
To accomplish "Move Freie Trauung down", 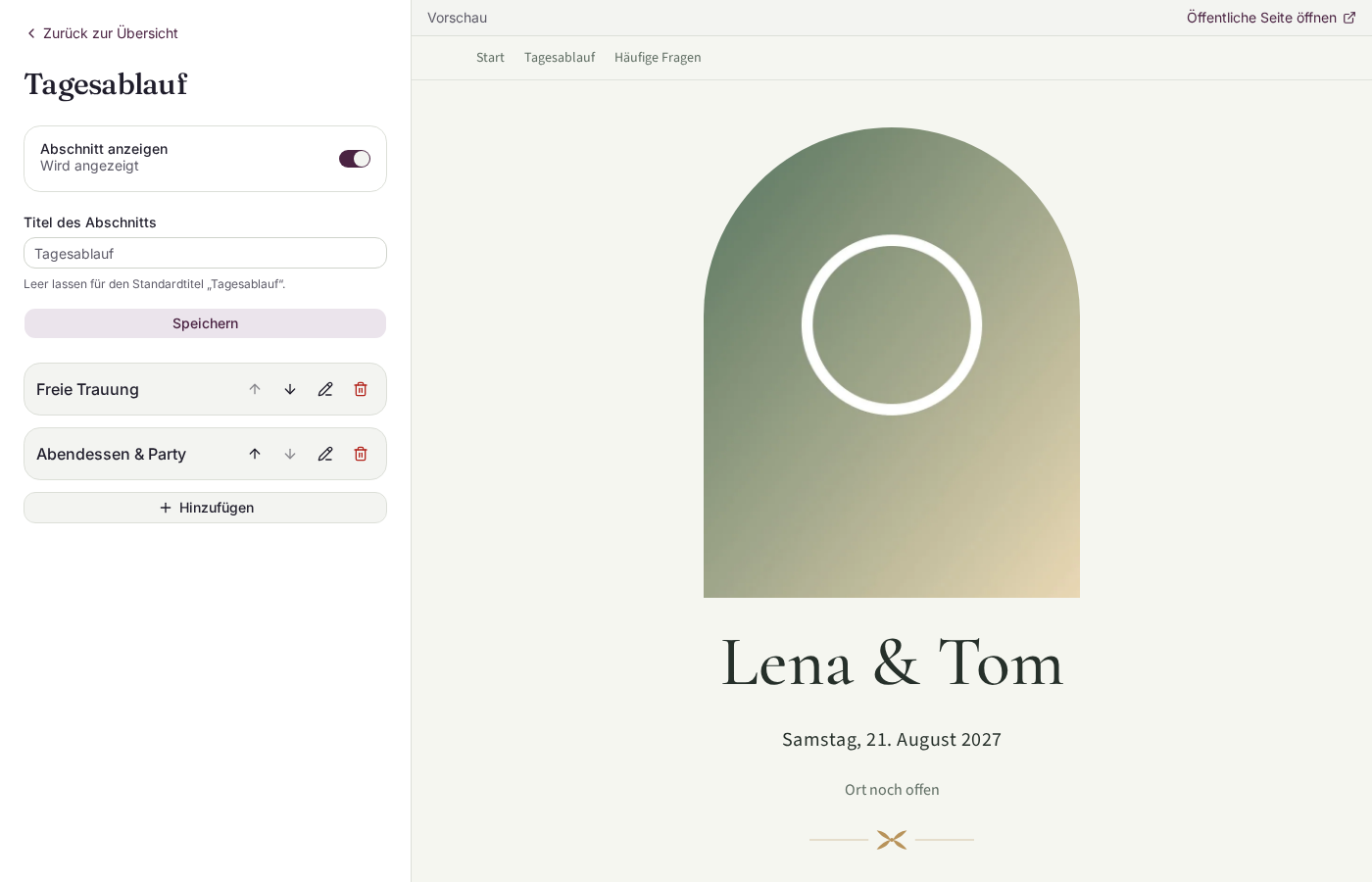I will click(x=290, y=389).
